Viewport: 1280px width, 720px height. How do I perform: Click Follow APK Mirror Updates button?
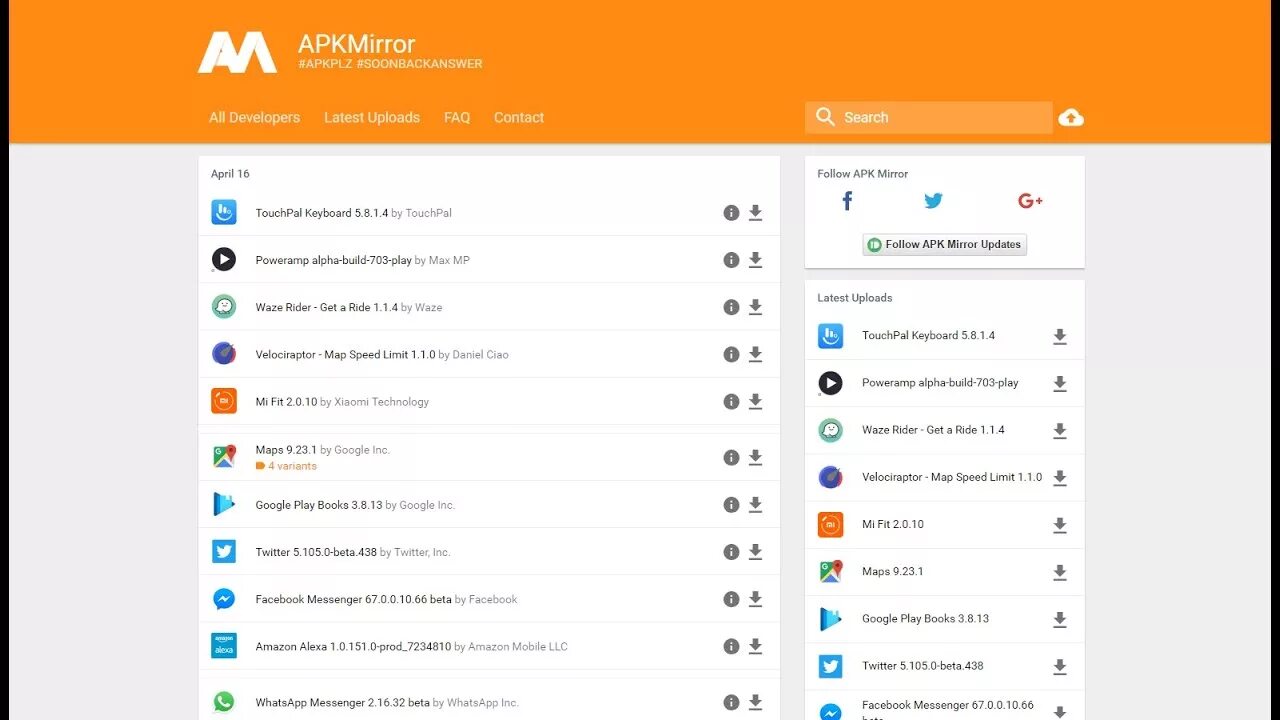coord(945,244)
